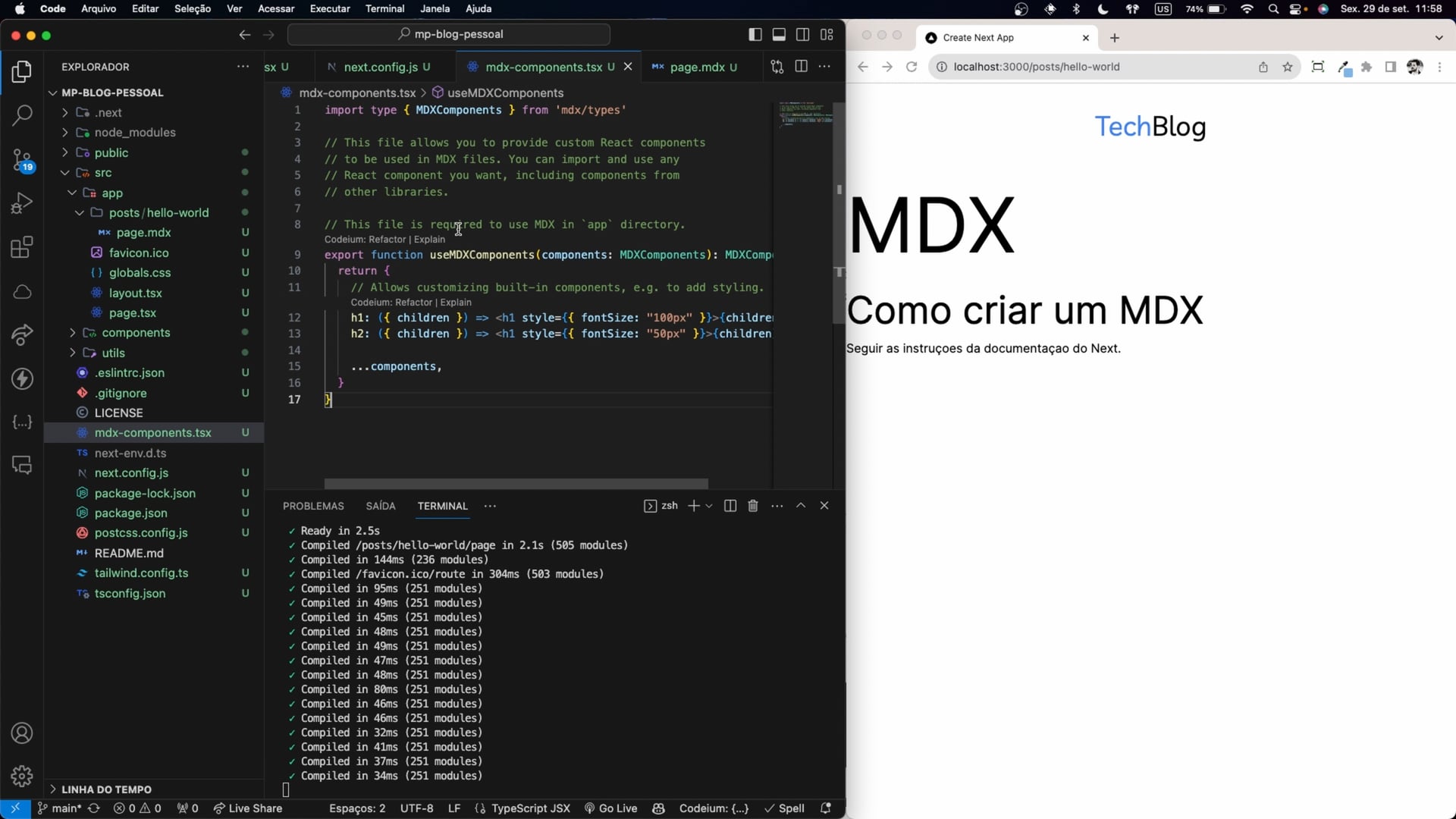Collapse the src folder
The image size is (1456, 819).
click(x=103, y=173)
